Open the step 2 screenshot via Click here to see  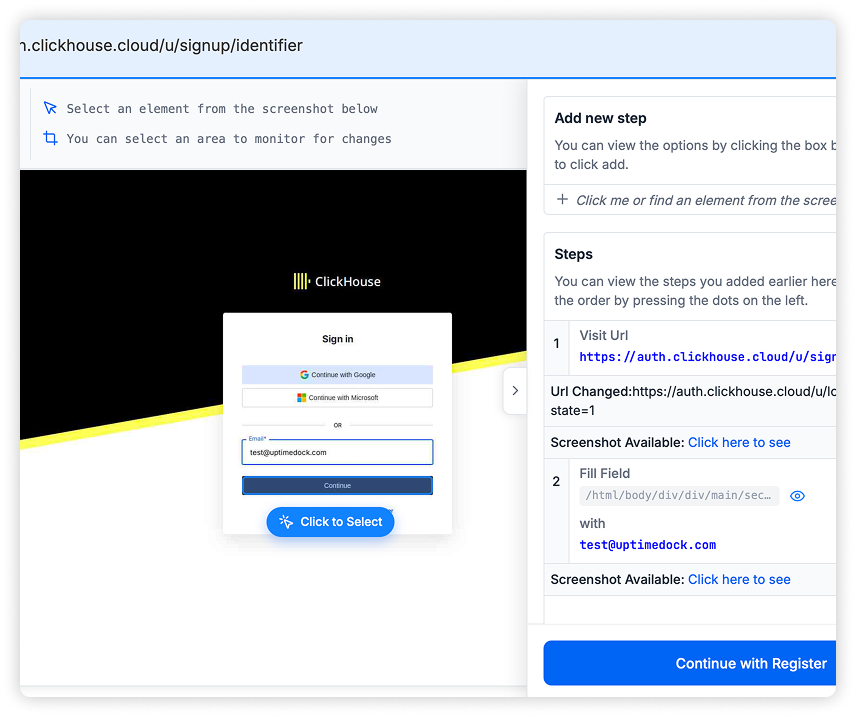(x=739, y=579)
